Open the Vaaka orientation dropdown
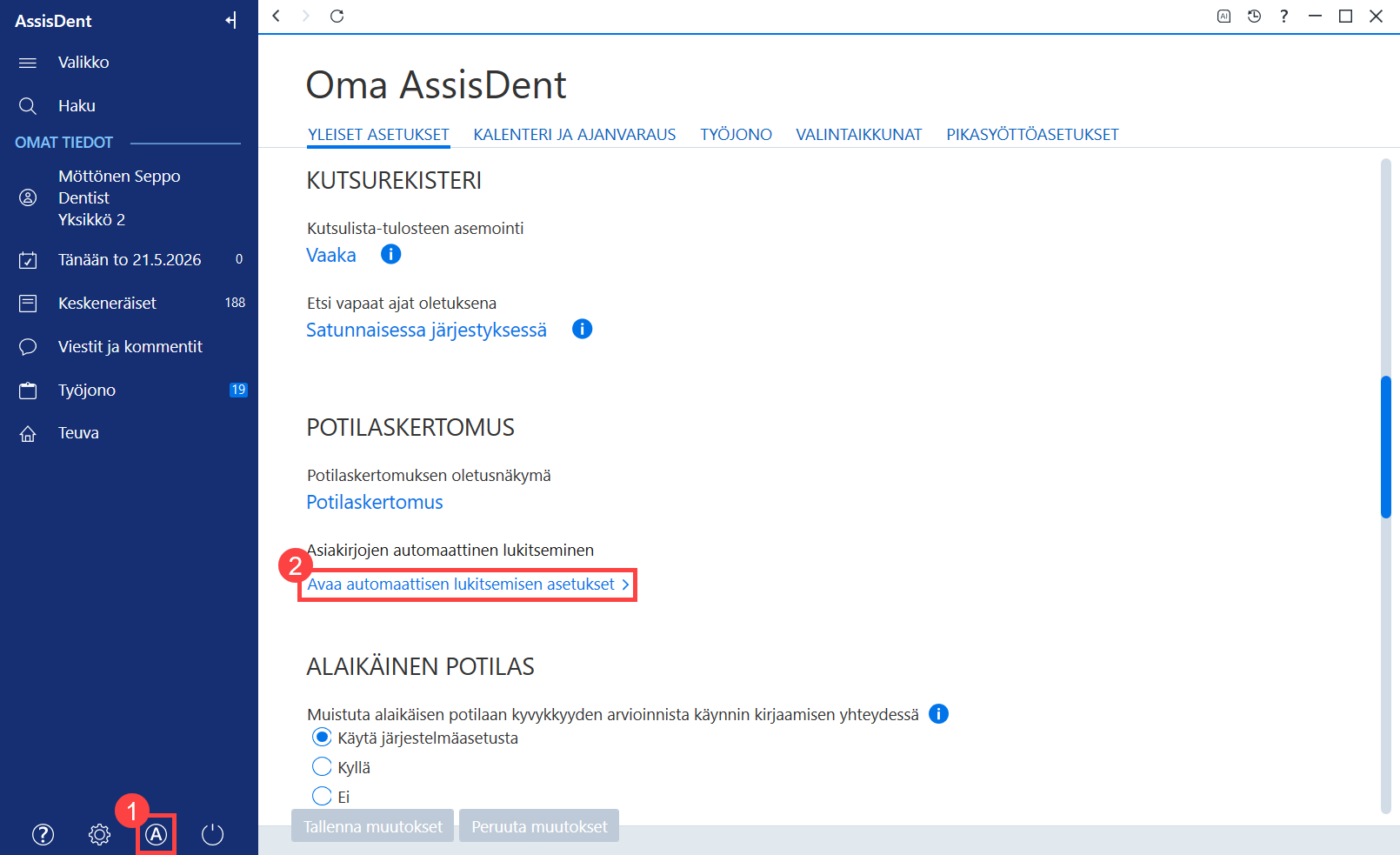Screen dimensions: 1400x855 pyautogui.click(x=331, y=255)
